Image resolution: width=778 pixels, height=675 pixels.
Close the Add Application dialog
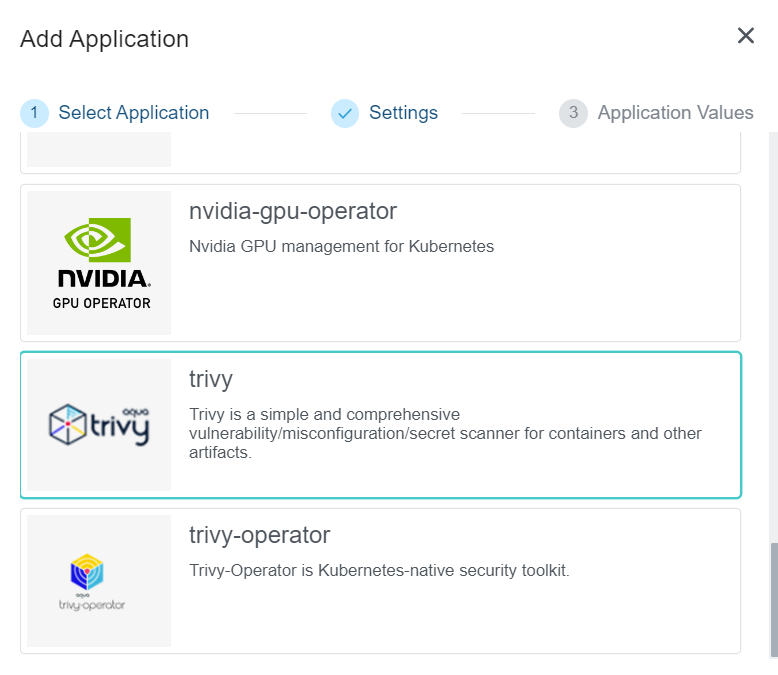(x=745, y=37)
